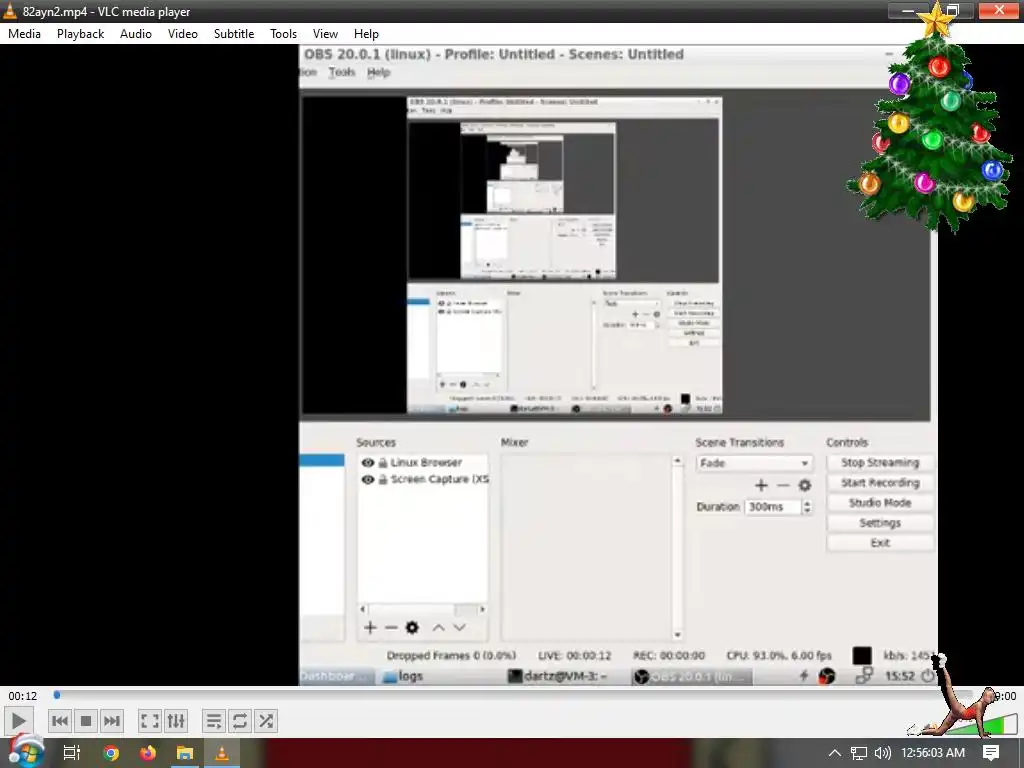This screenshot has height=768, width=1024.
Task: Stop playback with the square stop icon
Action: click(86, 721)
